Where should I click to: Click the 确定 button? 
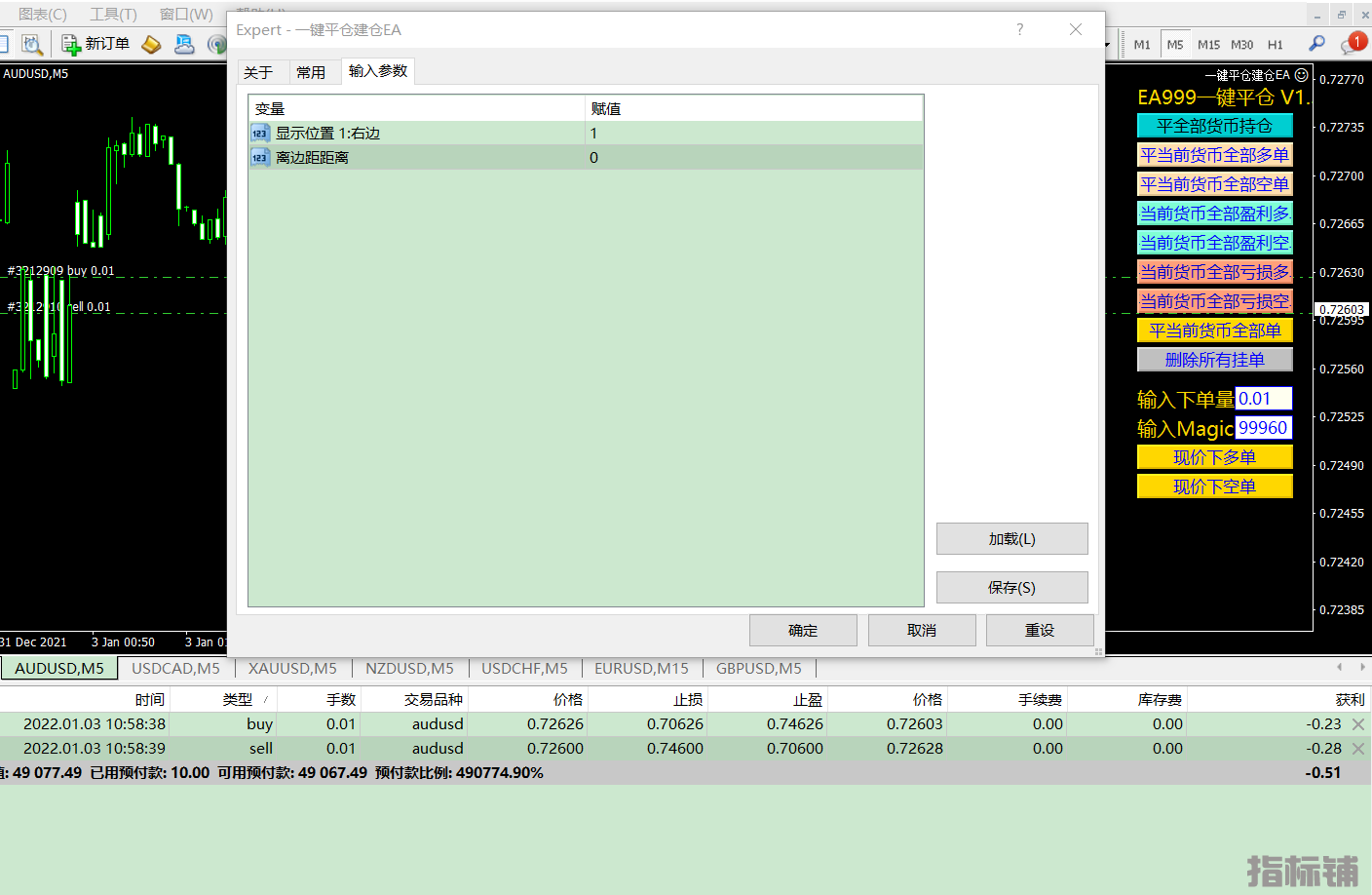tap(803, 631)
